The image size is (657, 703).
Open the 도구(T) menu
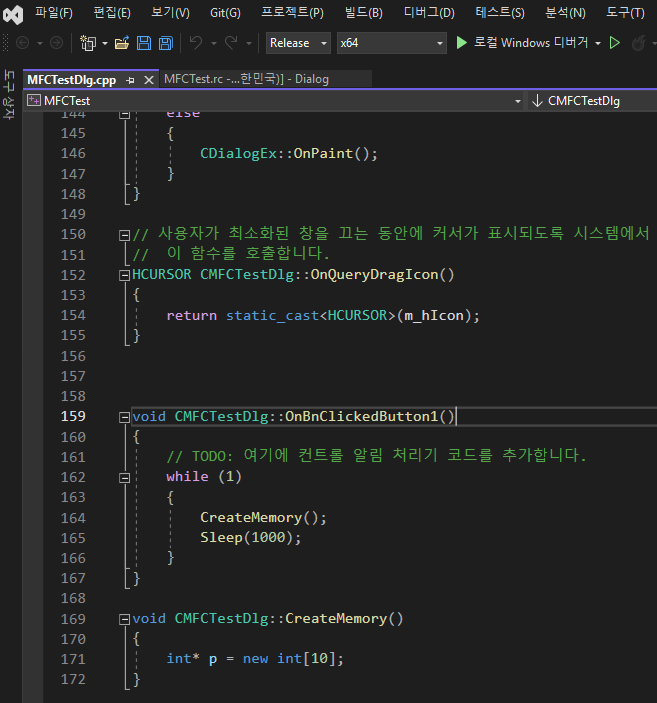(626, 13)
